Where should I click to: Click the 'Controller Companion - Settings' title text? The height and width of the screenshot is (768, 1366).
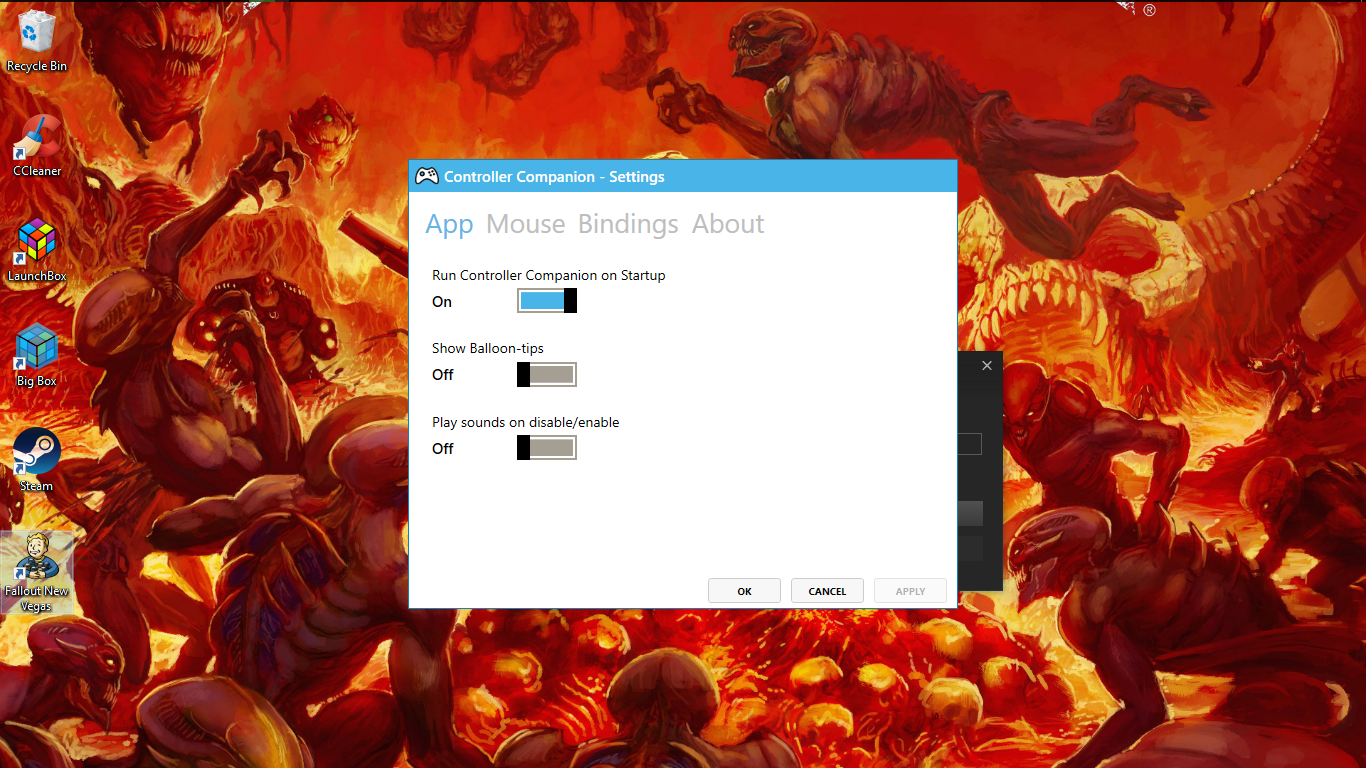pos(554,177)
